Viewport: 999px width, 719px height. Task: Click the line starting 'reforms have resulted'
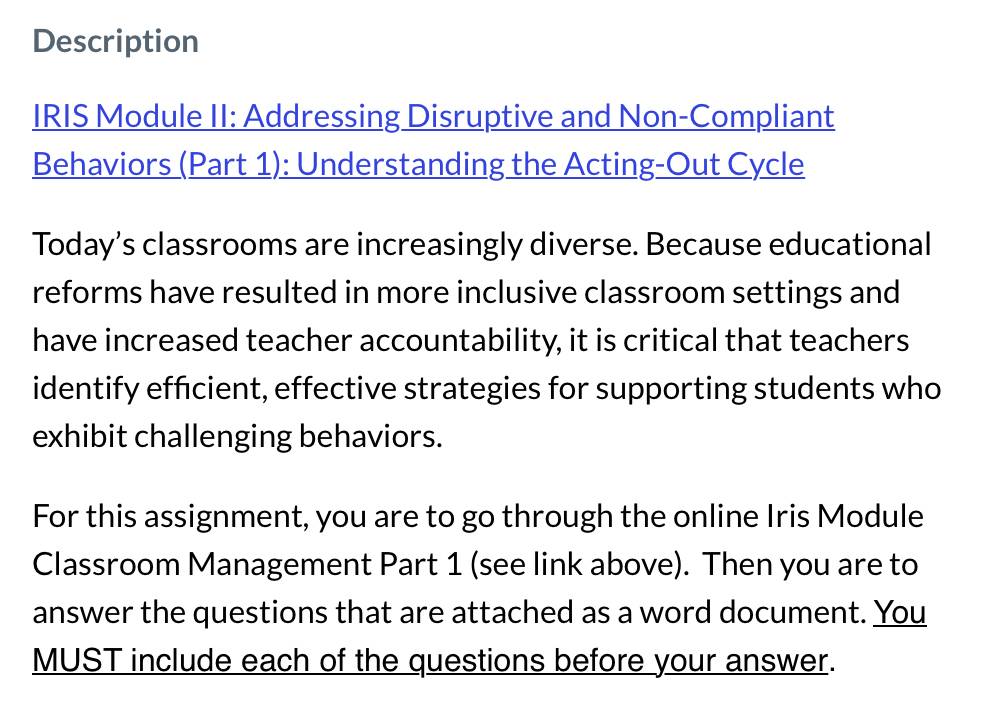tap(466, 293)
